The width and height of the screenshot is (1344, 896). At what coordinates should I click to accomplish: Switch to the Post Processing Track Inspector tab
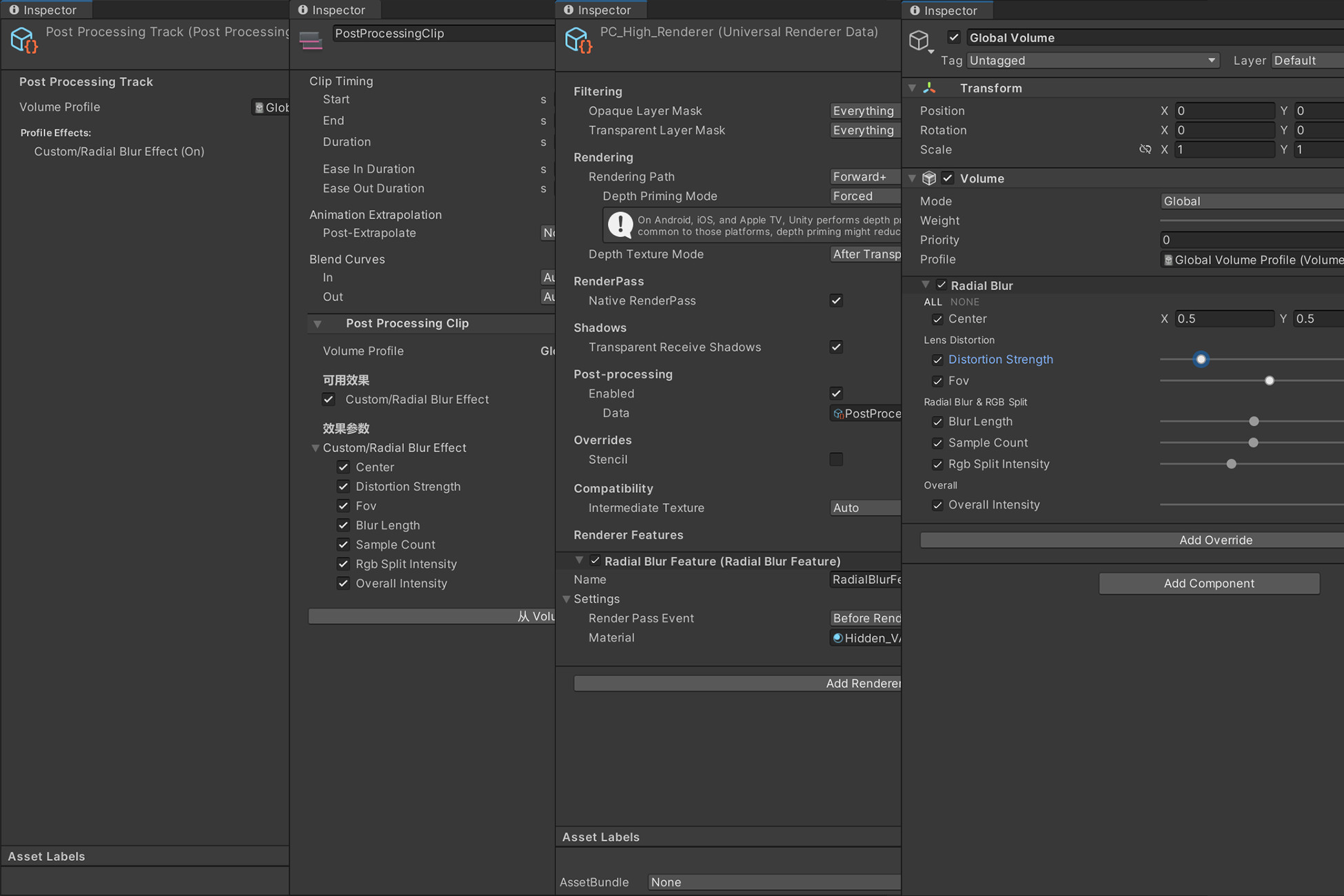pos(45,10)
